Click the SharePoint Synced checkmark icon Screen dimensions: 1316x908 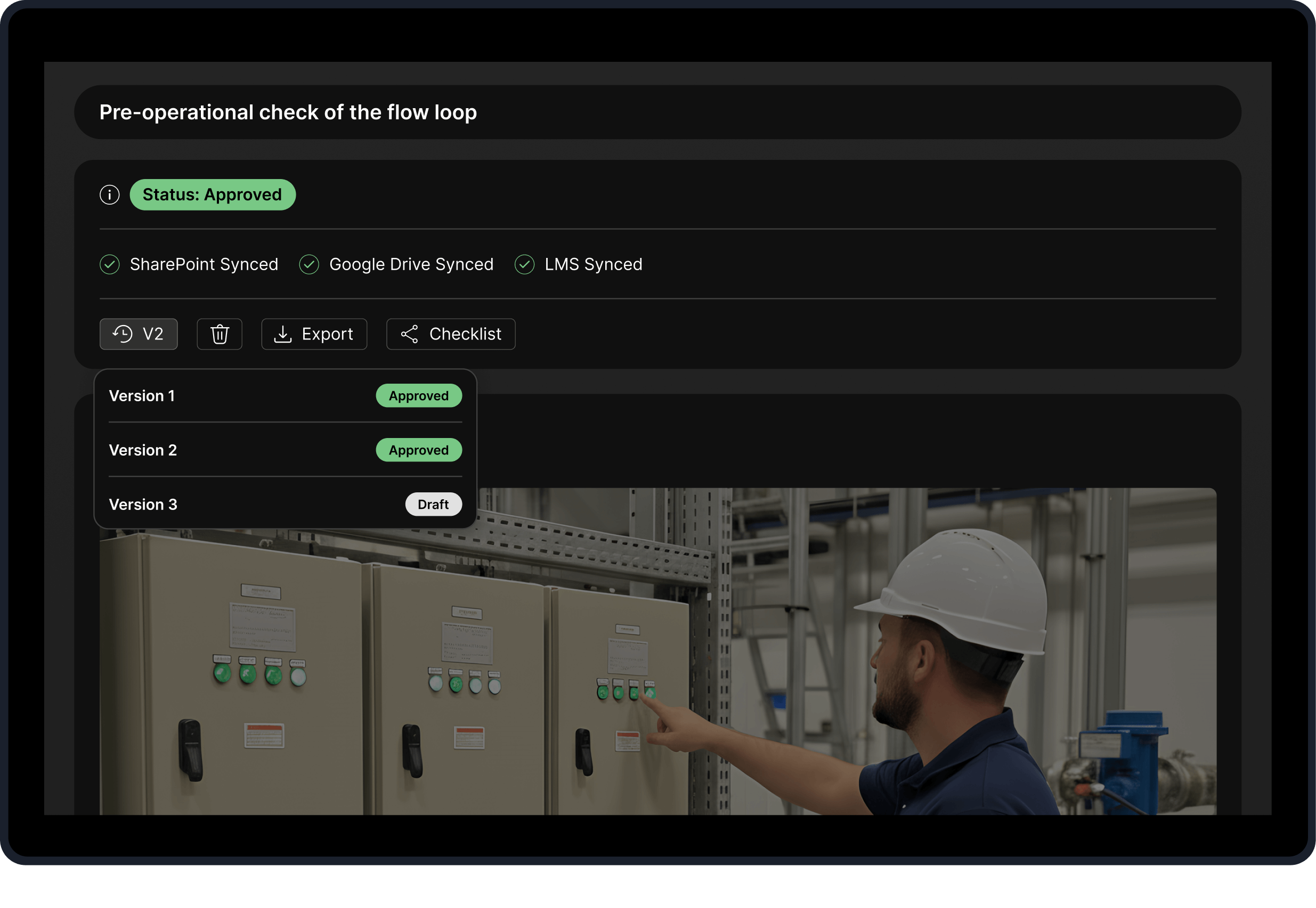[109, 264]
